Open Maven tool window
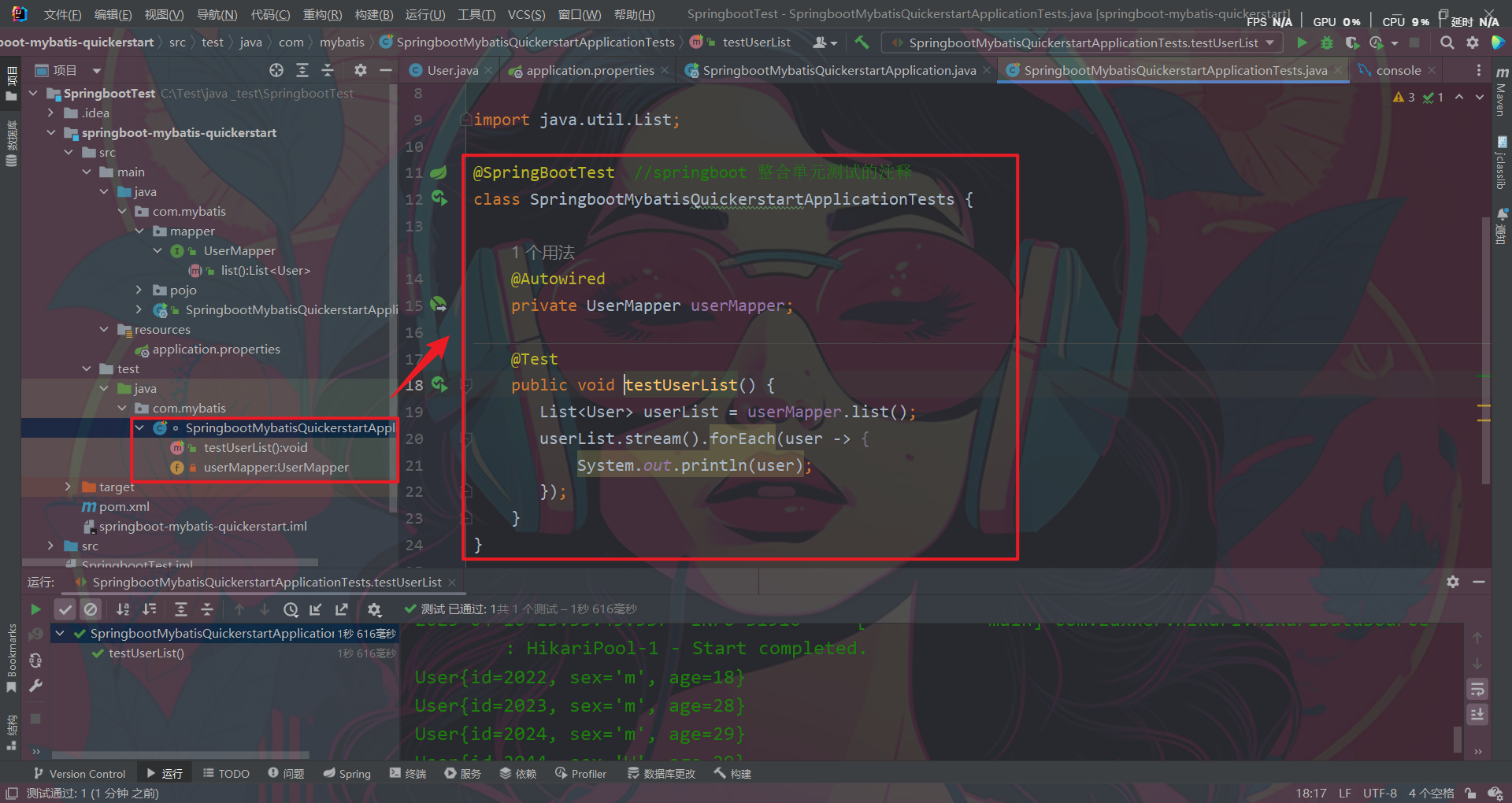Viewport: 1512px width, 803px height. [x=1502, y=93]
